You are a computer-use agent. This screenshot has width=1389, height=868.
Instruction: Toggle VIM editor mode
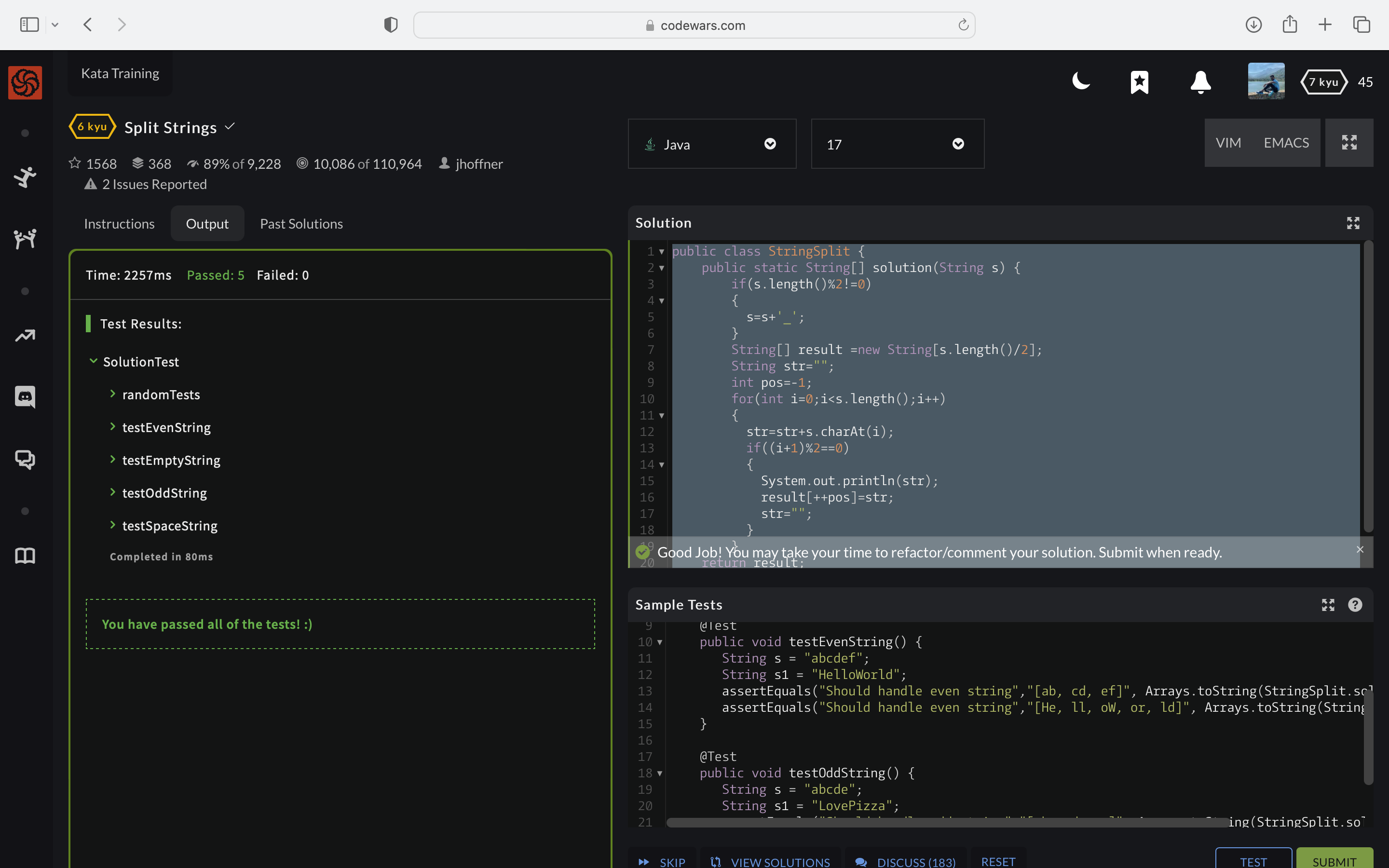coord(1228,143)
